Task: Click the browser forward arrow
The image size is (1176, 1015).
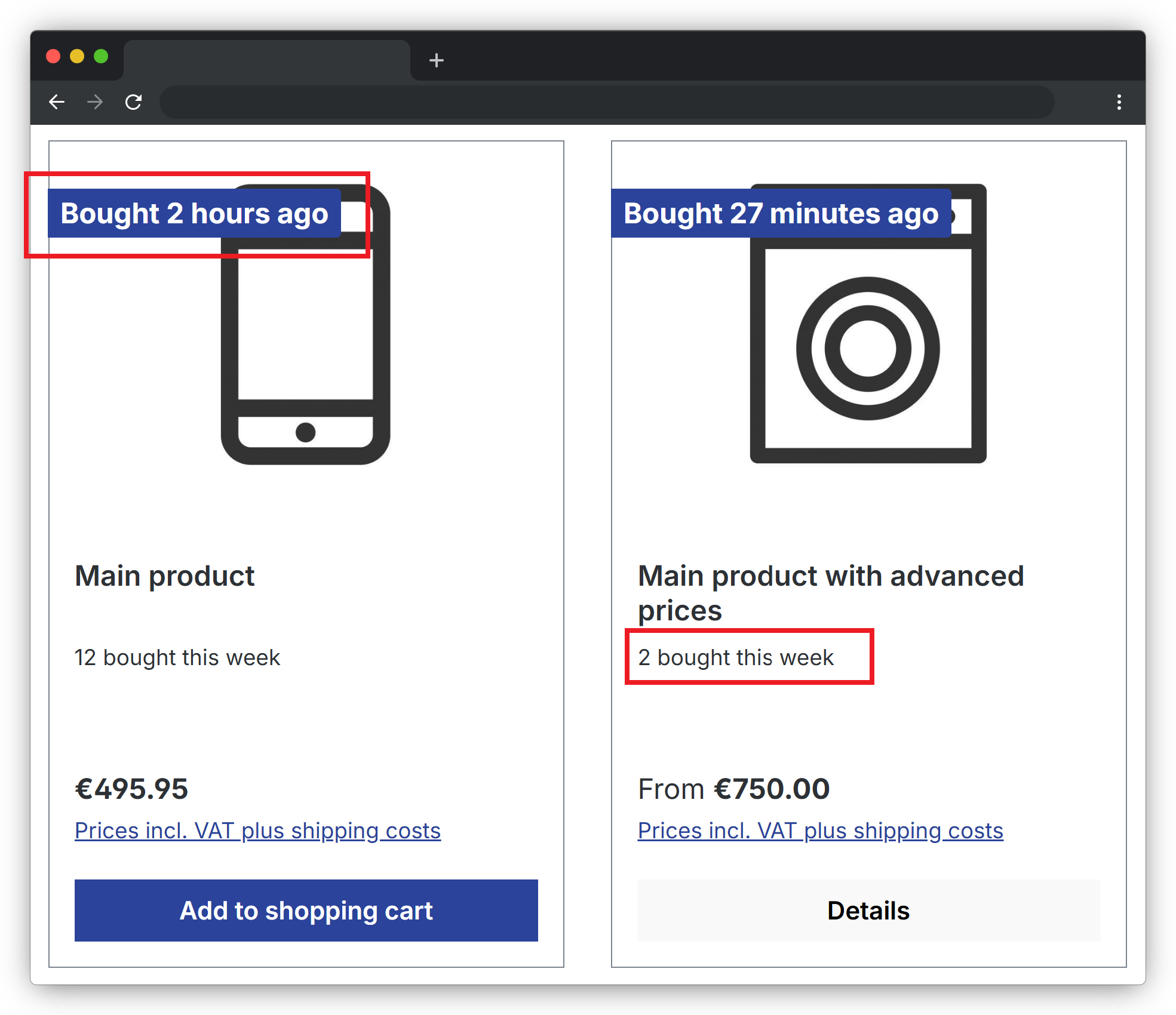Action: tap(95, 102)
